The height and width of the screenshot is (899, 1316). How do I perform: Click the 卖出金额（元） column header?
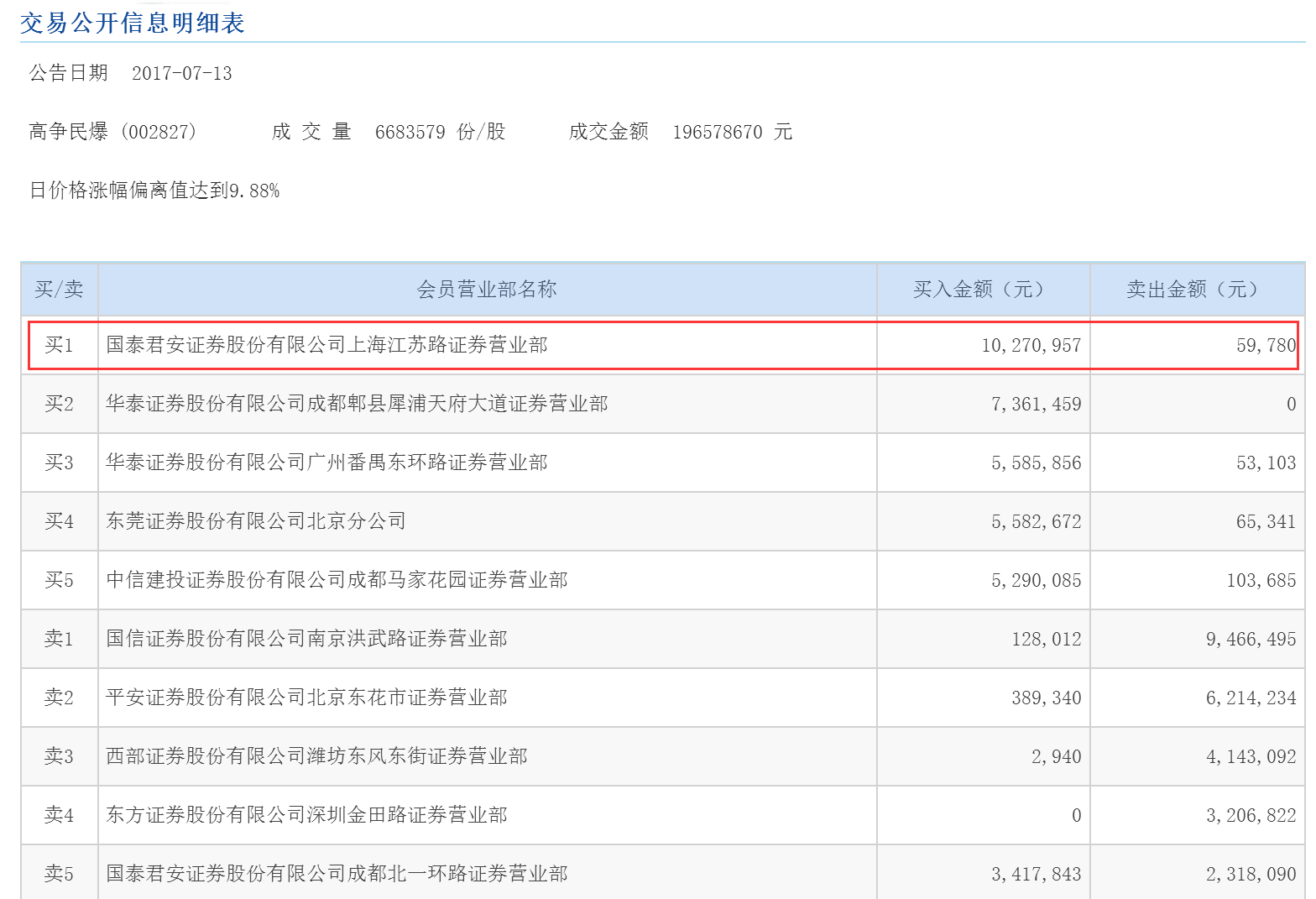(1196, 290)
